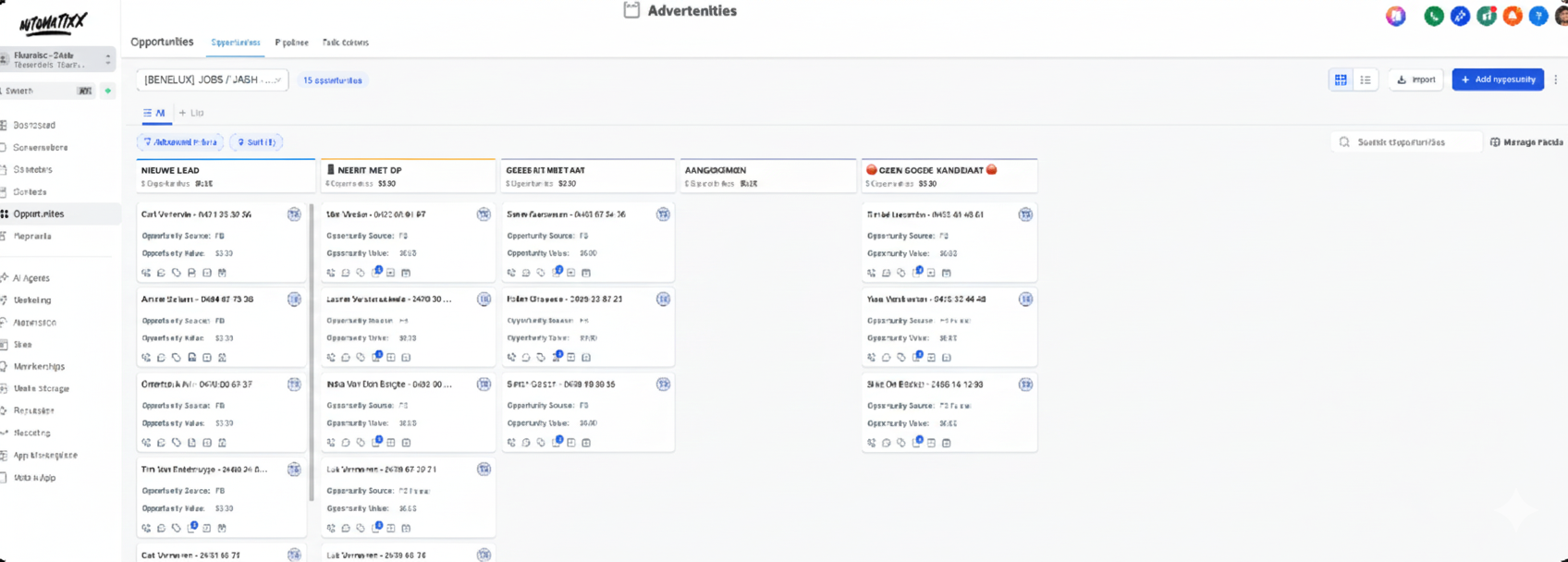Open Dashboard in the sidebar
The width and height of the screenshot is (1568, 562).
pyautogui.click(x=34, y=125)
